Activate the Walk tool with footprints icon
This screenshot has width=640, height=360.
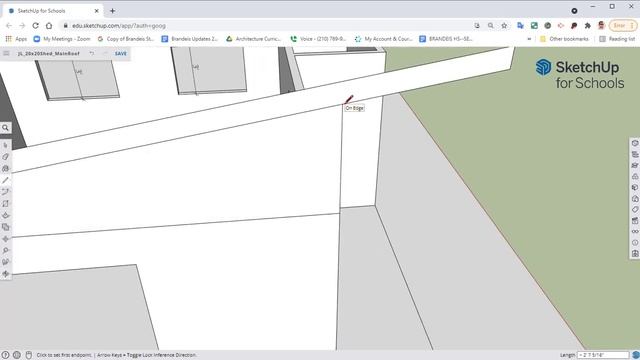click(x=5, y=262)
